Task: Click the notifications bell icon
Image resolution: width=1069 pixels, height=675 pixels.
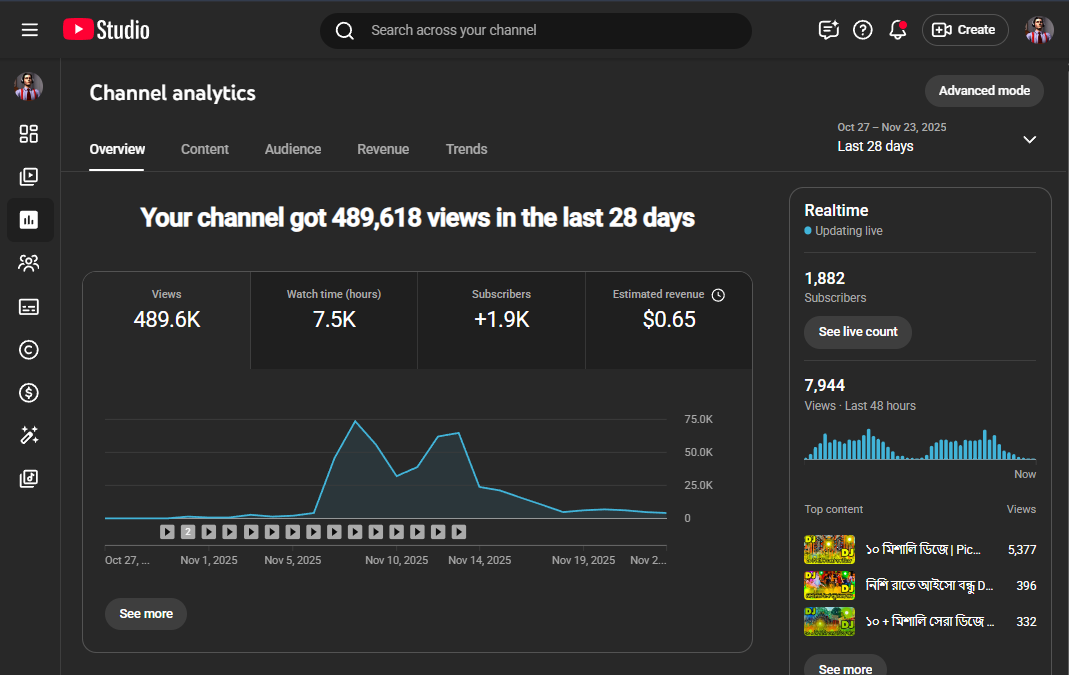Action: (897, 30)
